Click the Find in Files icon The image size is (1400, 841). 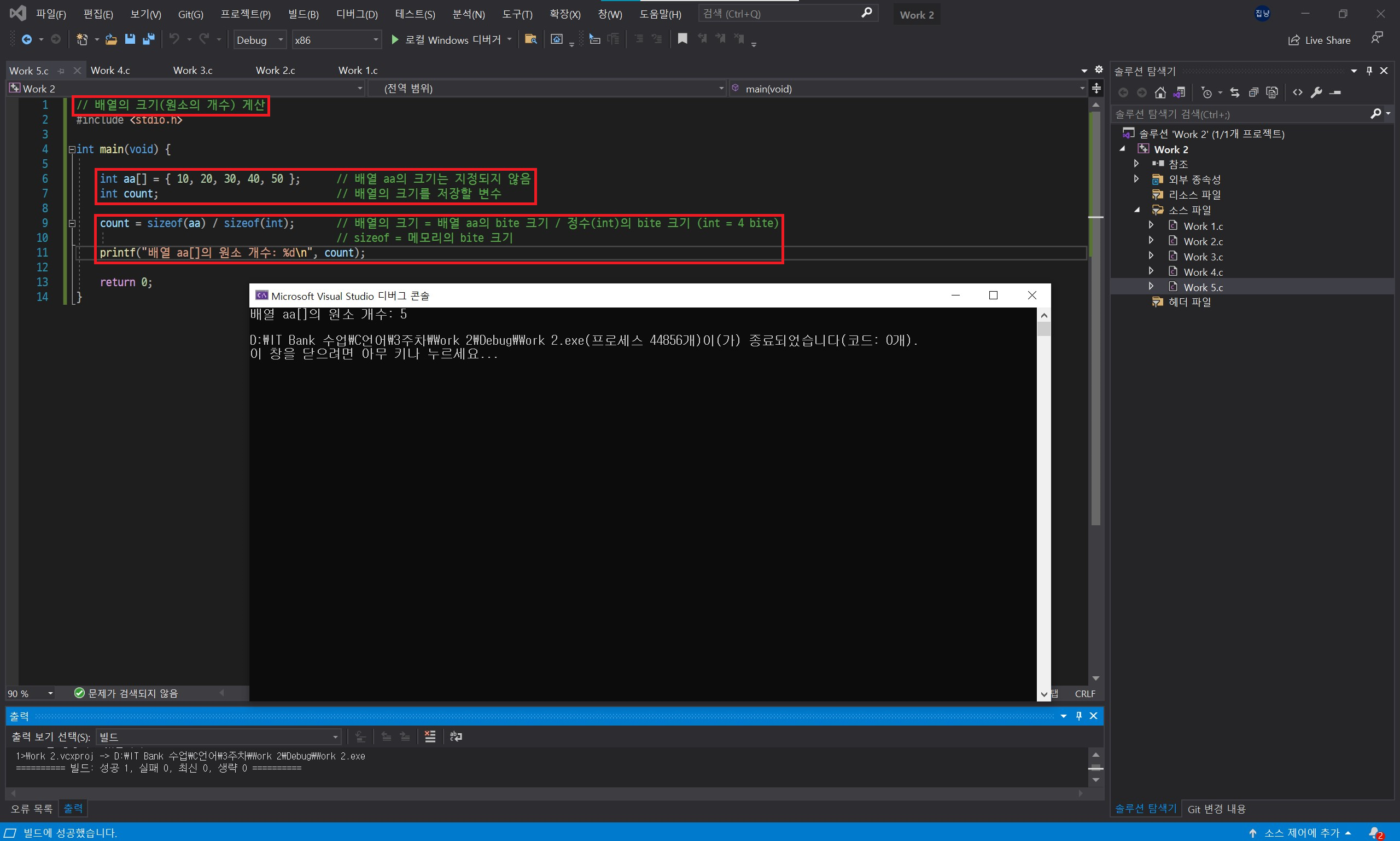pyautogui.click(x=530, y=39)
